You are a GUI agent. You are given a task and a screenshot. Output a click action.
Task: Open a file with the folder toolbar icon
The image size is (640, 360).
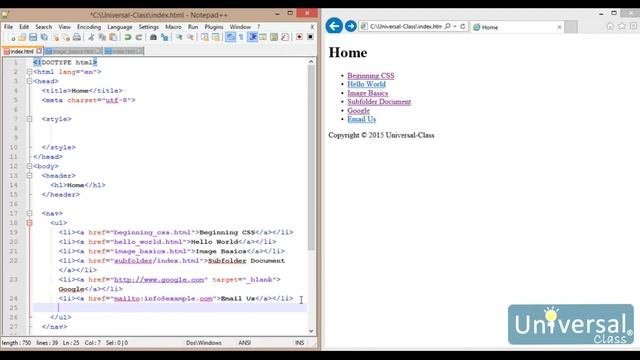tap(22, 37)
